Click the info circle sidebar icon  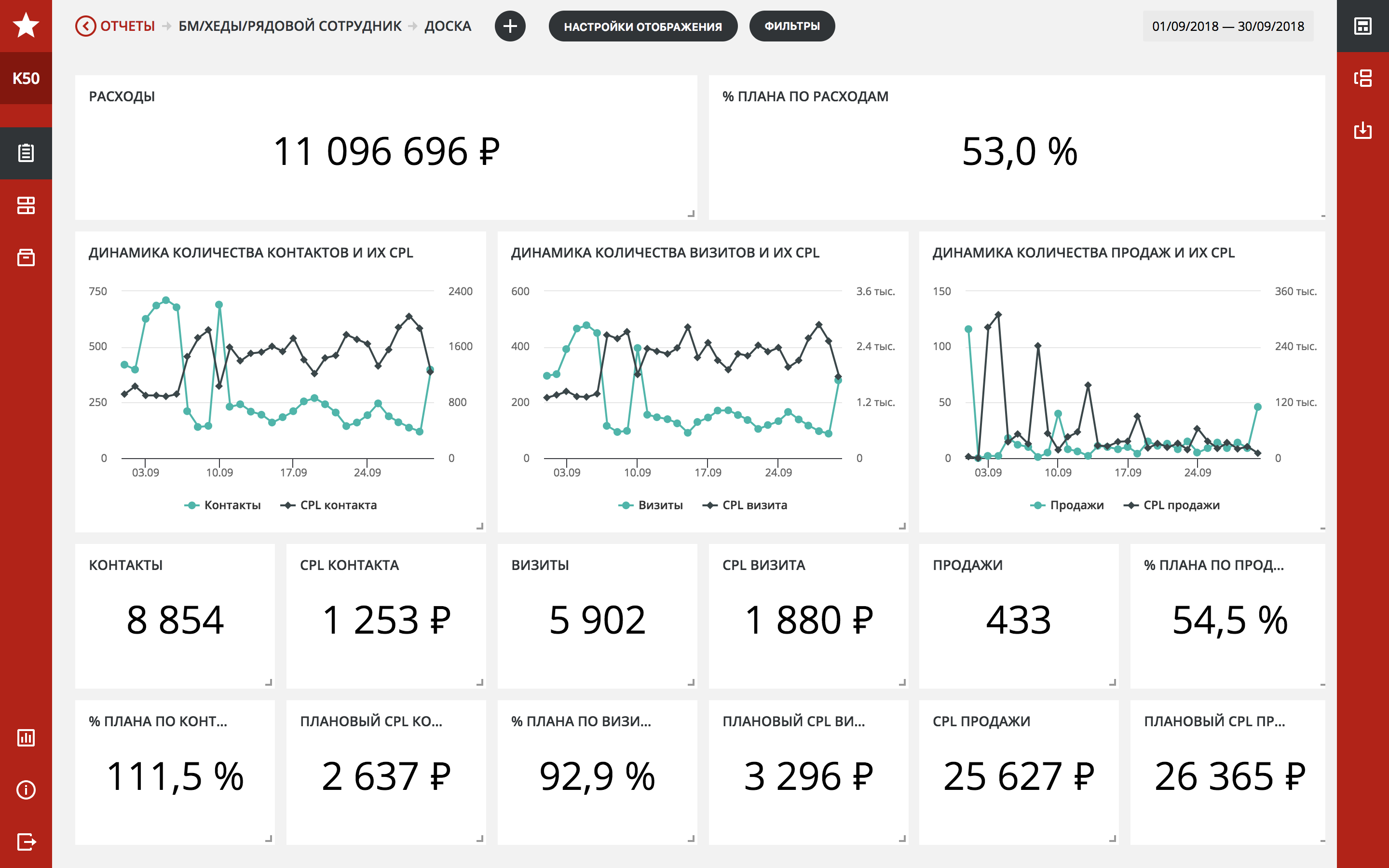(26, 790)
